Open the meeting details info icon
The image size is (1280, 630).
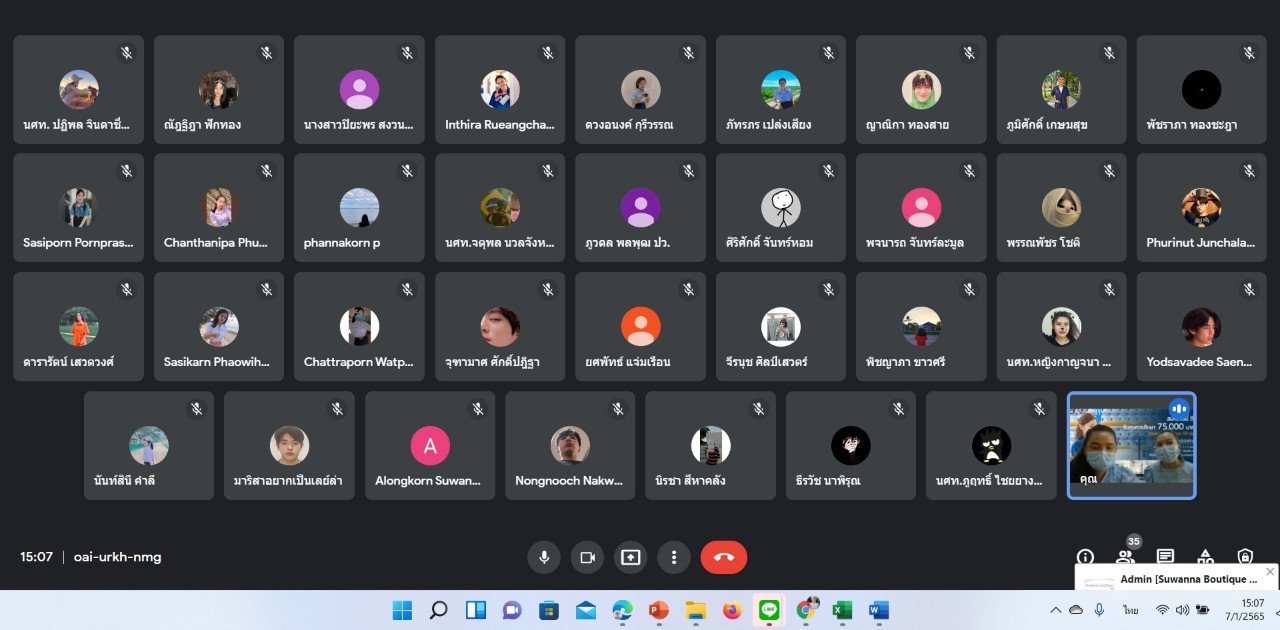coord(1085,557)
